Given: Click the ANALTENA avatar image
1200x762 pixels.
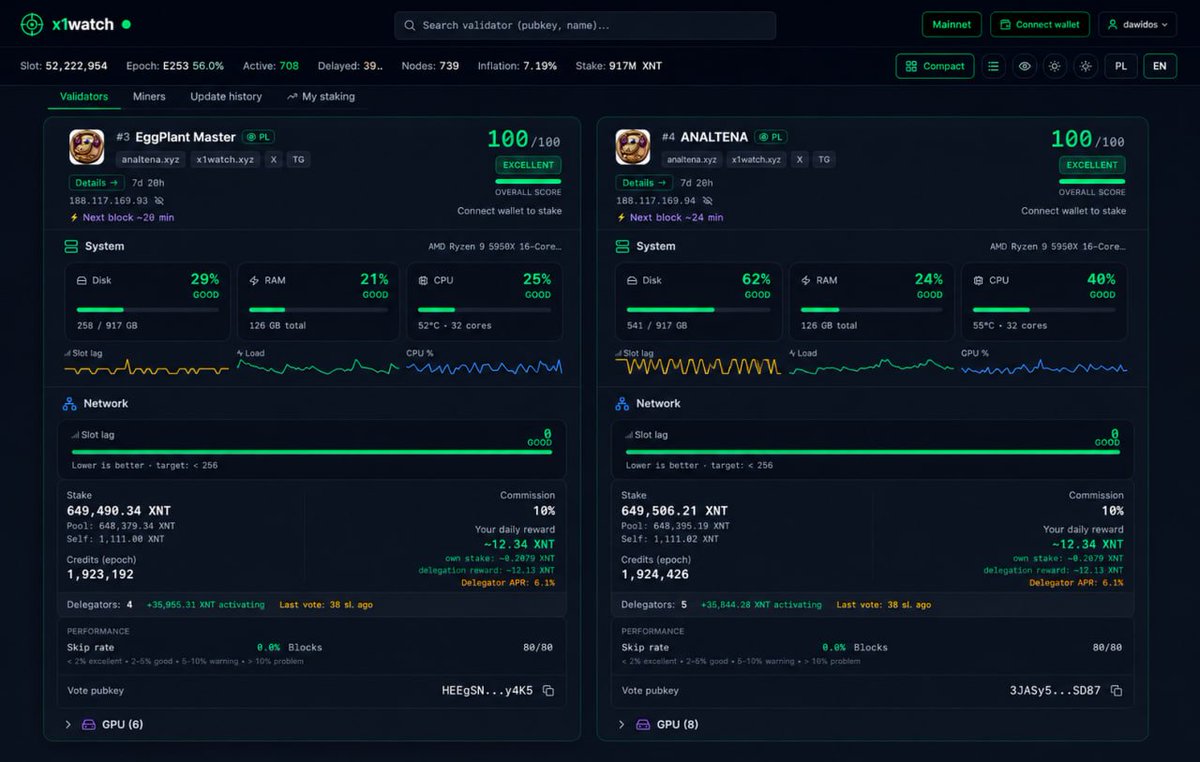Looking at the screenshot, I should coord(633,147).
